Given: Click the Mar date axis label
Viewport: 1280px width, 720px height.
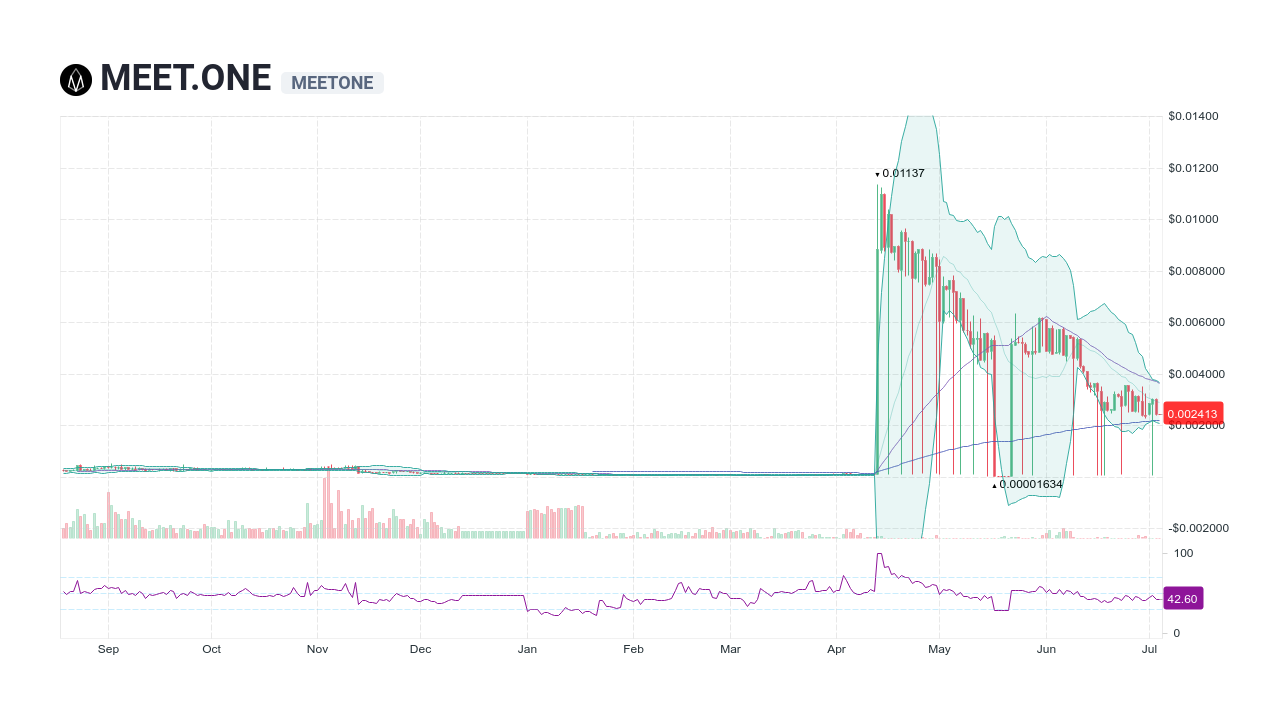Looking at the screenshot, I should point(731,649).
